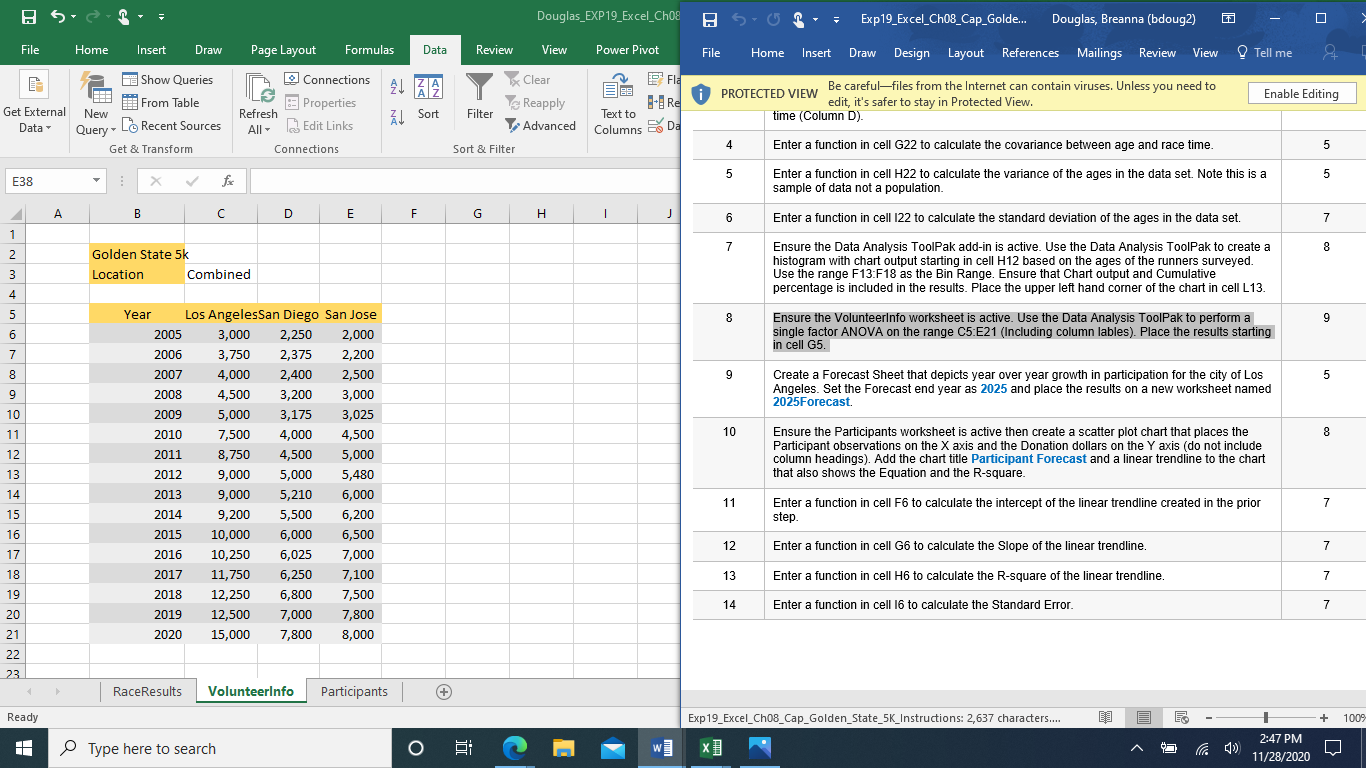Adjust the Word zoom slider
Image resolution: width=1366 pixels, height=768 pixels.
(x=1268, y=717)
